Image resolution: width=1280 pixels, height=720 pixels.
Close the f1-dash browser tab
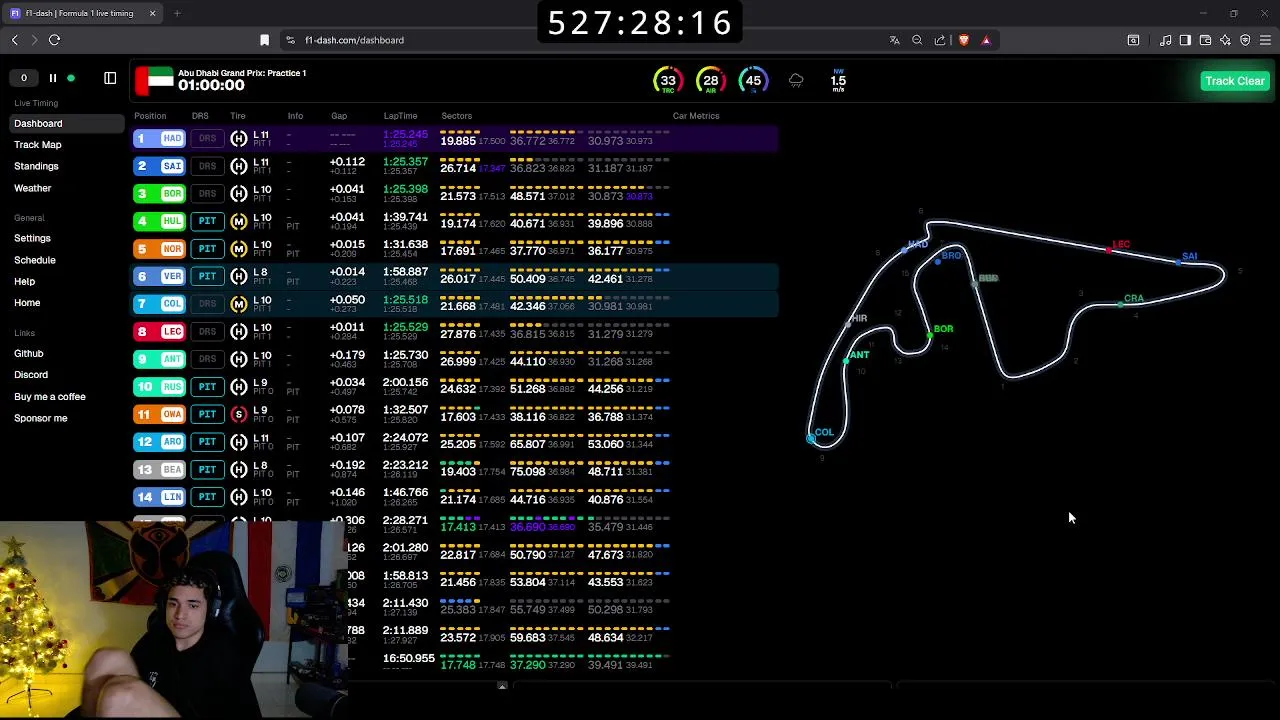152,13
